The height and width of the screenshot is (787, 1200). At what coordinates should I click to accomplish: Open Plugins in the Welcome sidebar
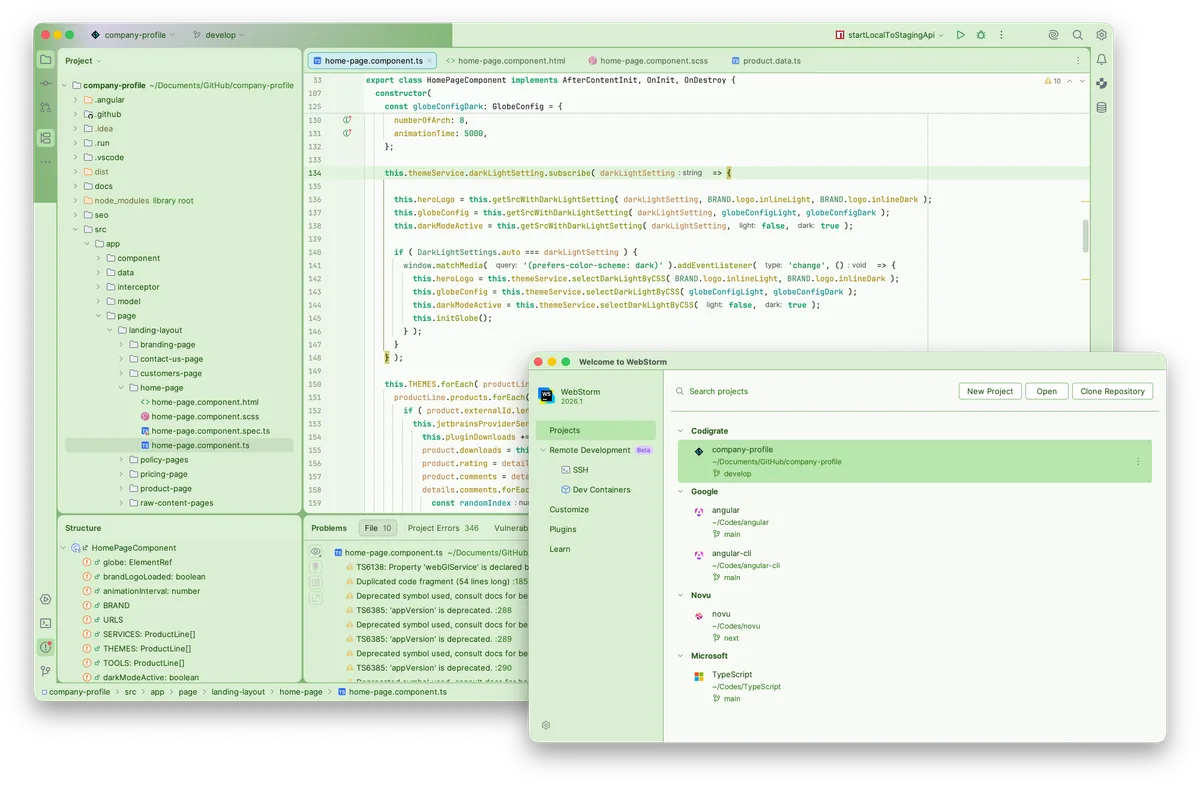pos(563,529)
